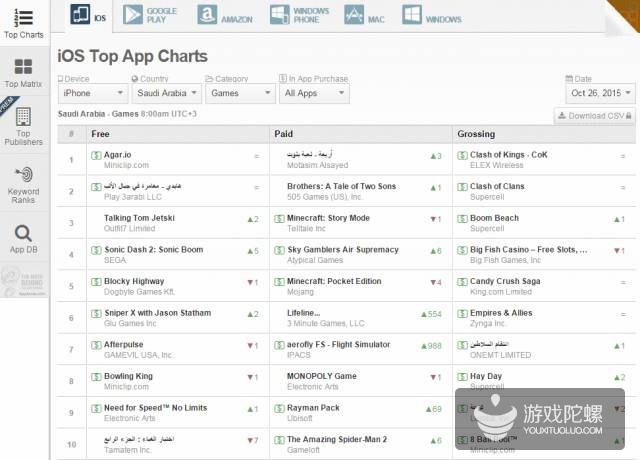
Task: Open Agar.io in the Free chart
Action: point(118,155)
